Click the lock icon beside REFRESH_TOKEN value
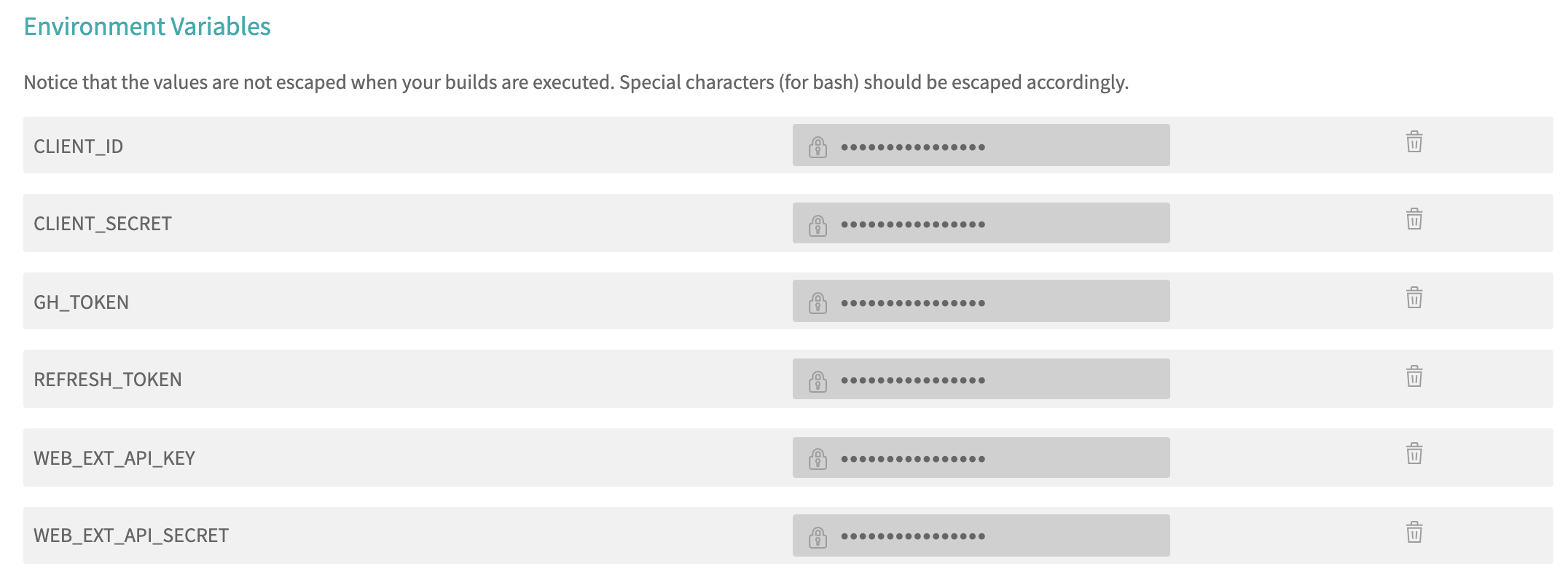The height and width of the screenshot is (577, 1568). [x=818, y=381]
